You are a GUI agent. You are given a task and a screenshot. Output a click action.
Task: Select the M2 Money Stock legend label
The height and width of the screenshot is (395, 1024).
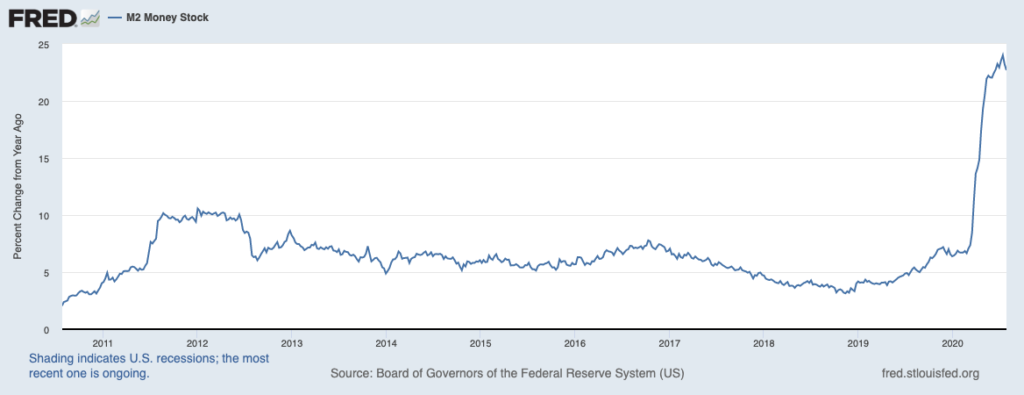[167, 18]
